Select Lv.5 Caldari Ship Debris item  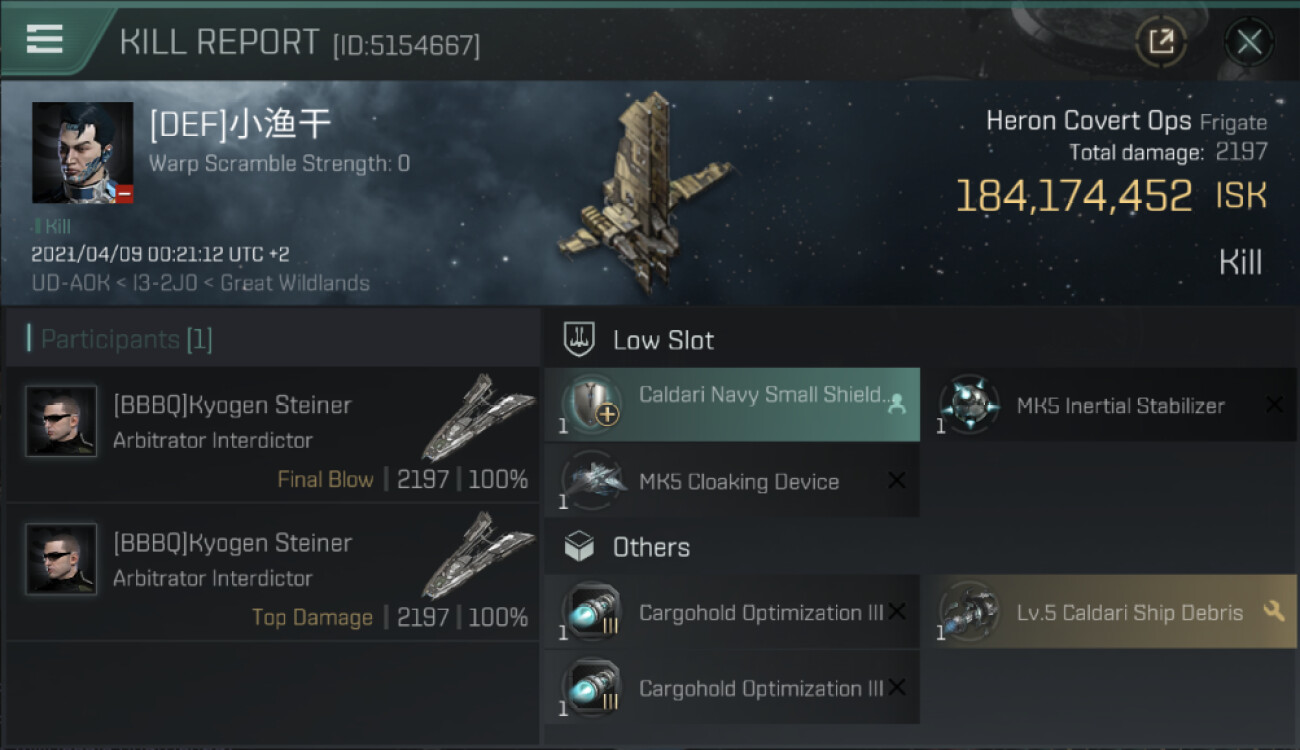[1109, 612]
